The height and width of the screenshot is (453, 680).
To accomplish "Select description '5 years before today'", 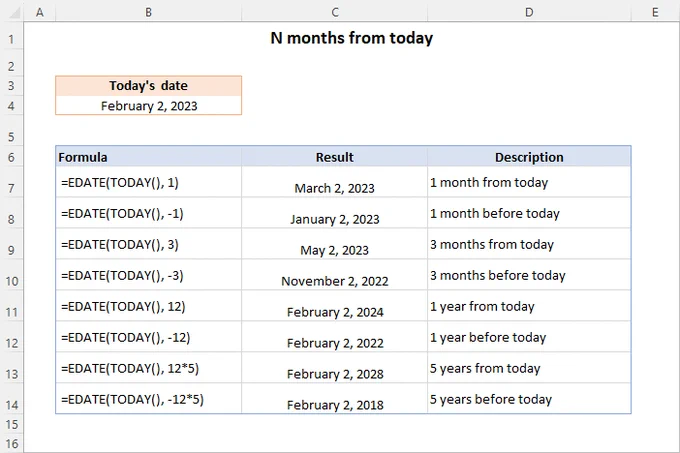I will click(529, 399).
